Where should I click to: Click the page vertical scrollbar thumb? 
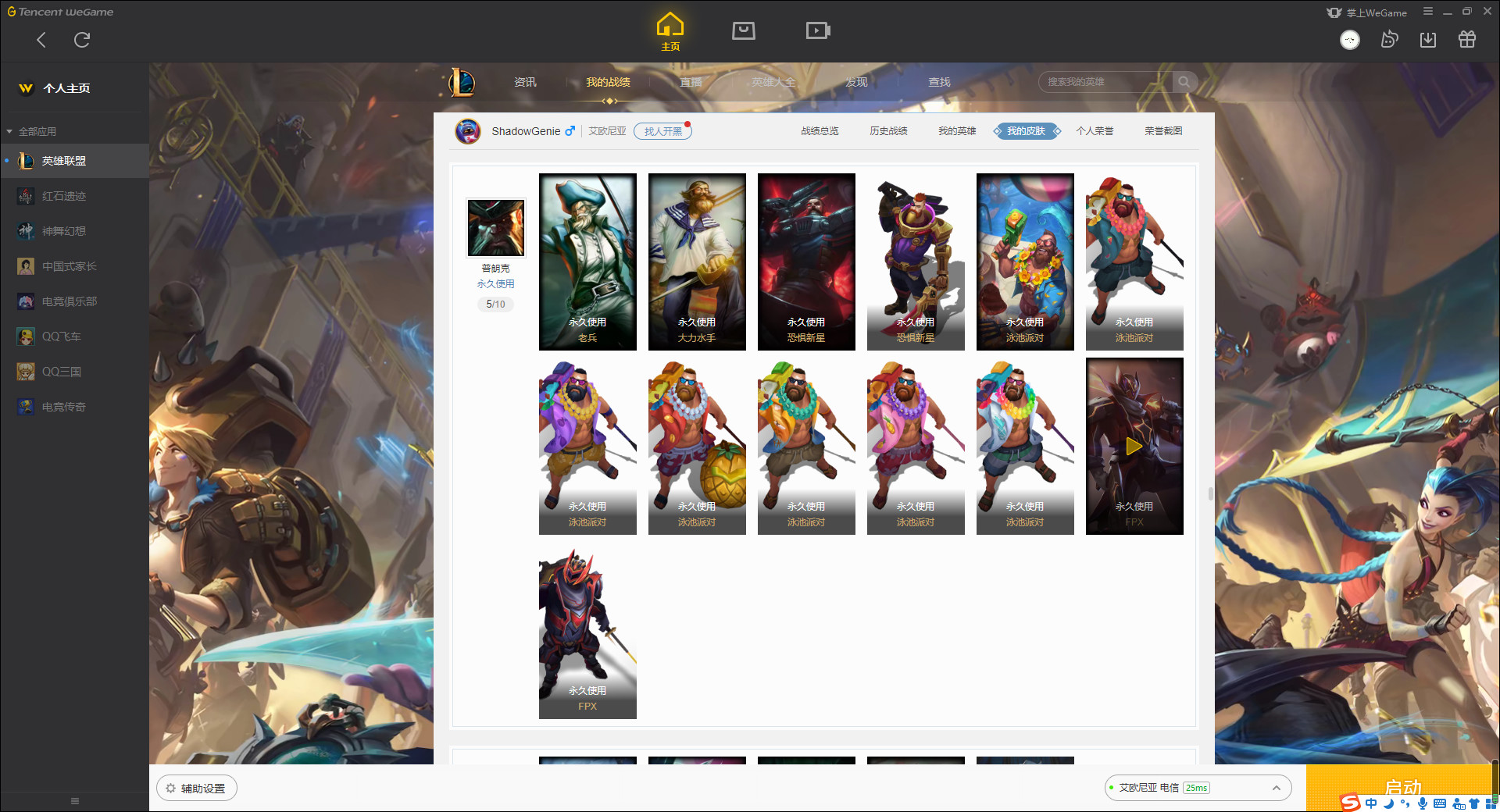coord(1210,493)
